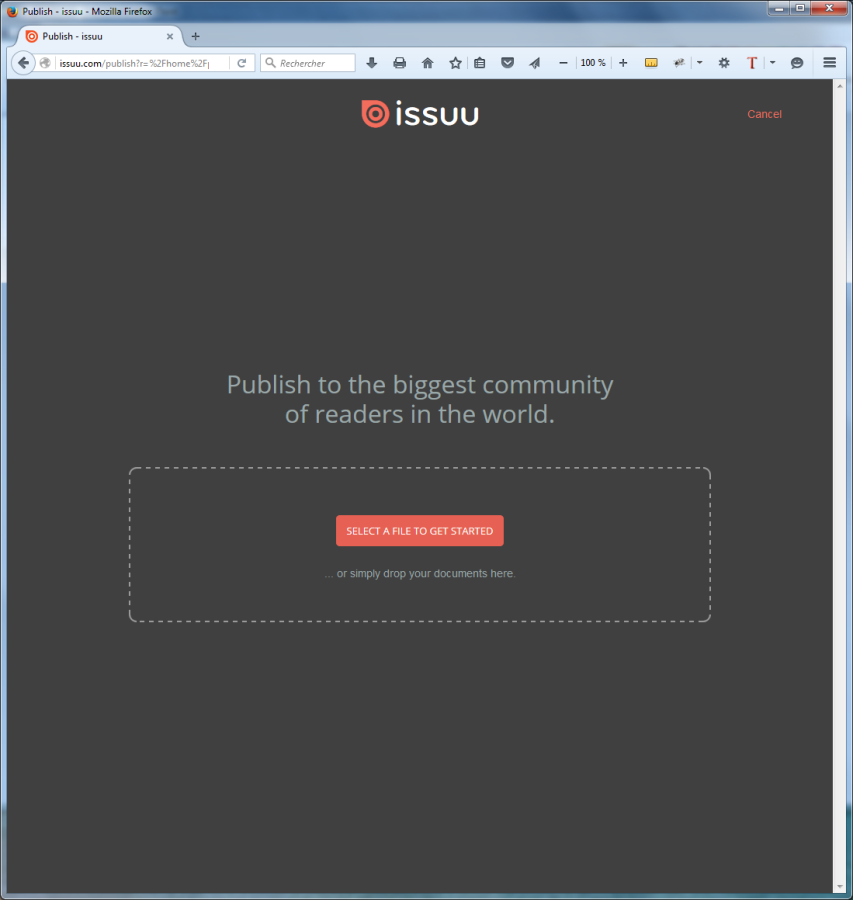This screenshot has width=853, height=900.
Task: Close the Firefox window
Action: tap(829, 9)
